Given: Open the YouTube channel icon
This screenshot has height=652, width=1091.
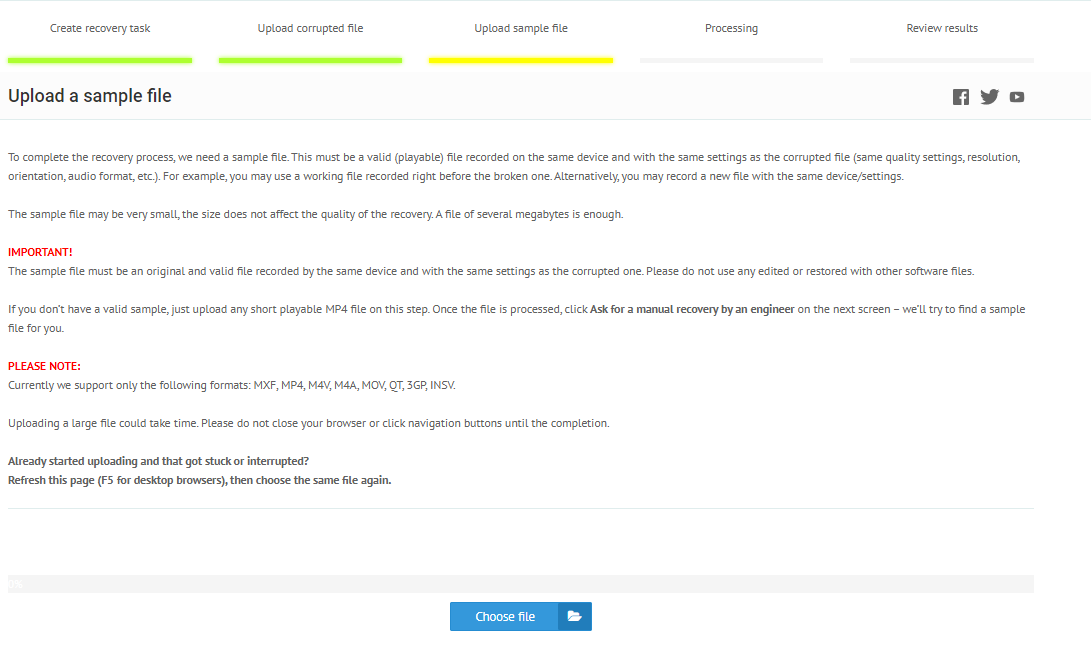Looking at the screenshot, I should point(1017,97).
